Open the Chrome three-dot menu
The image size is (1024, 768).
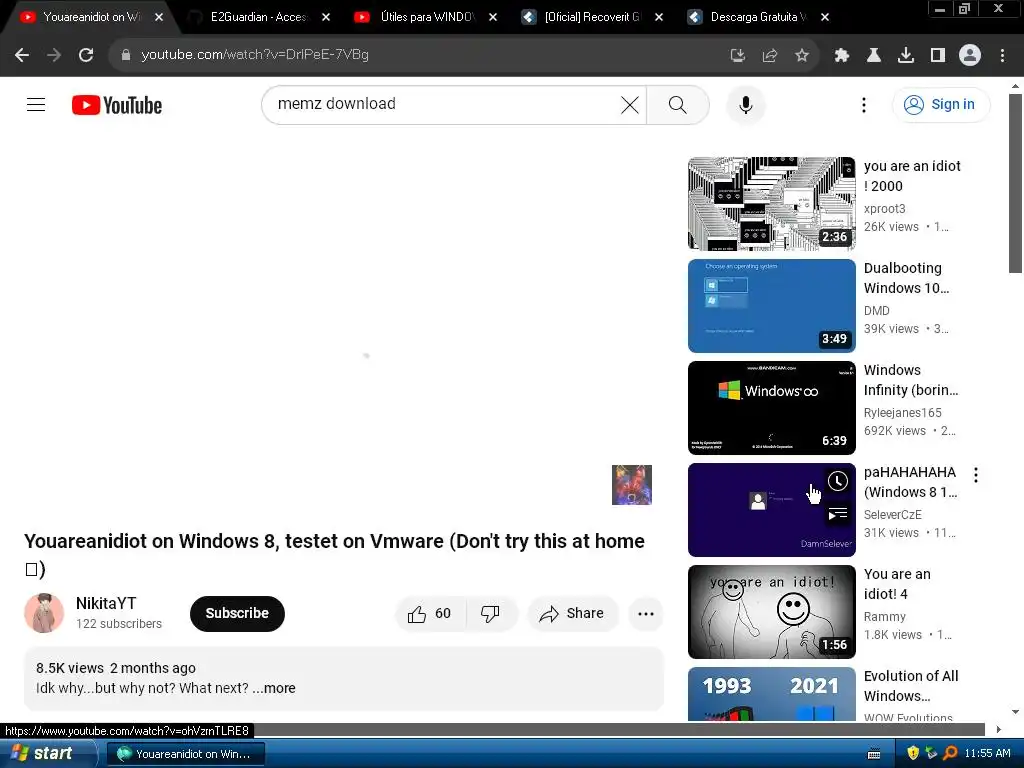point(1002,56)
